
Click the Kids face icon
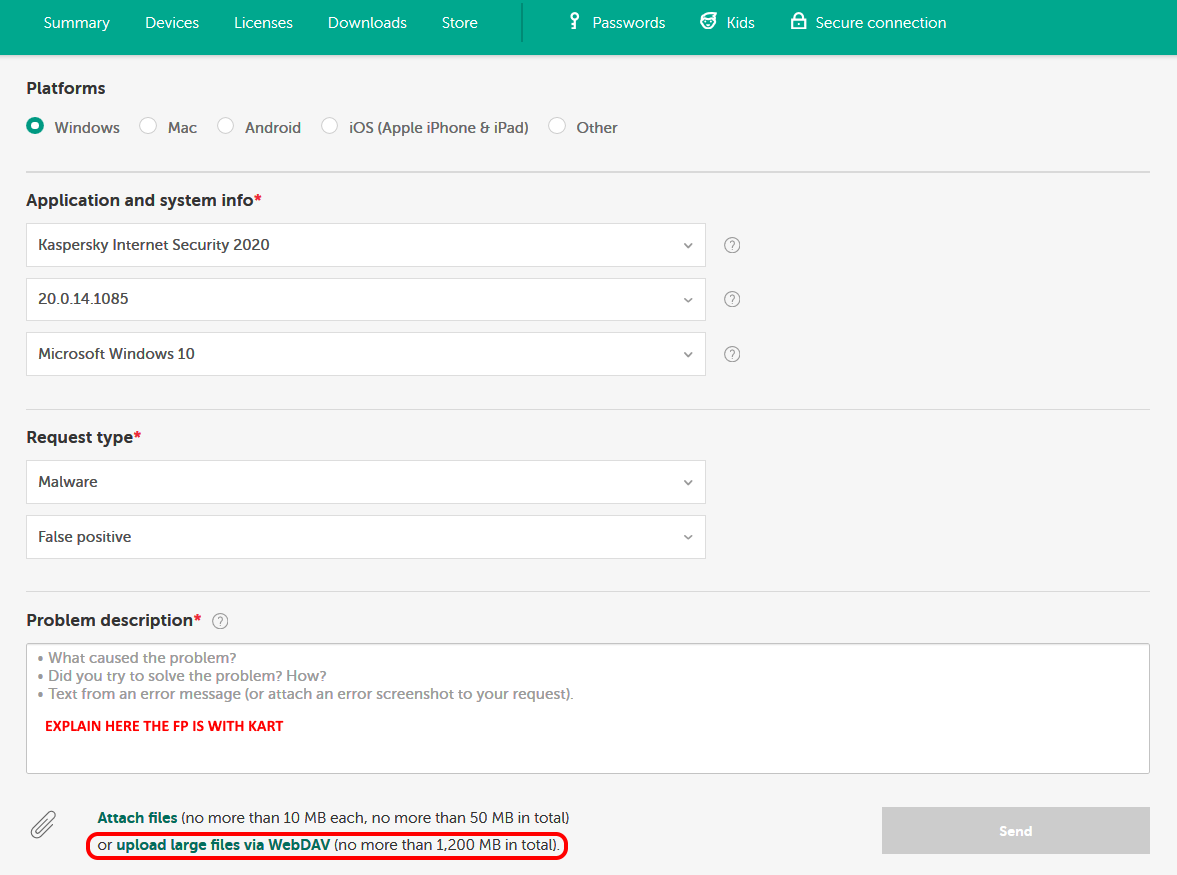point(708,21)
